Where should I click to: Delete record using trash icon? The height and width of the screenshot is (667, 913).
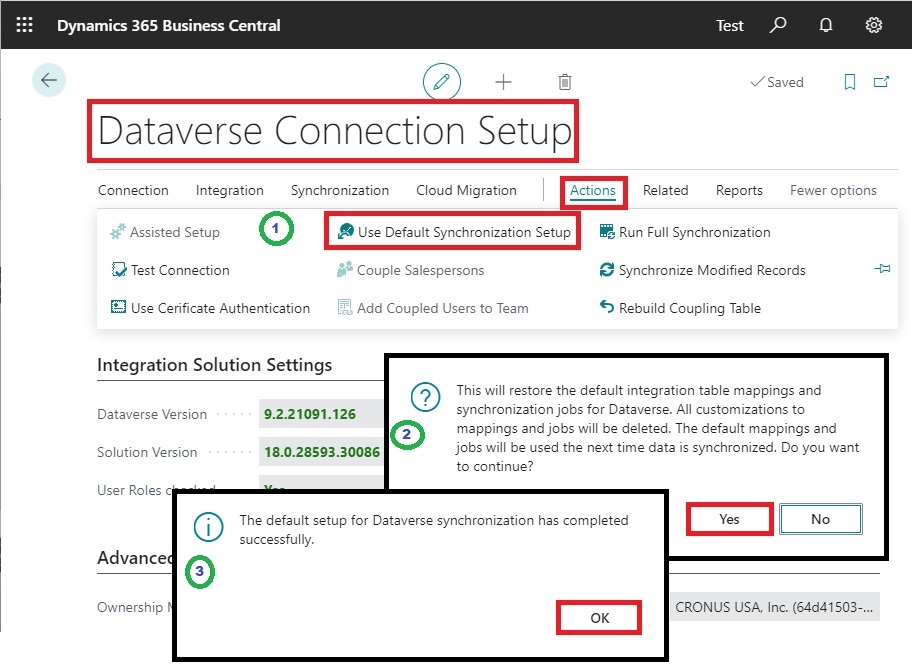[565, 82]
